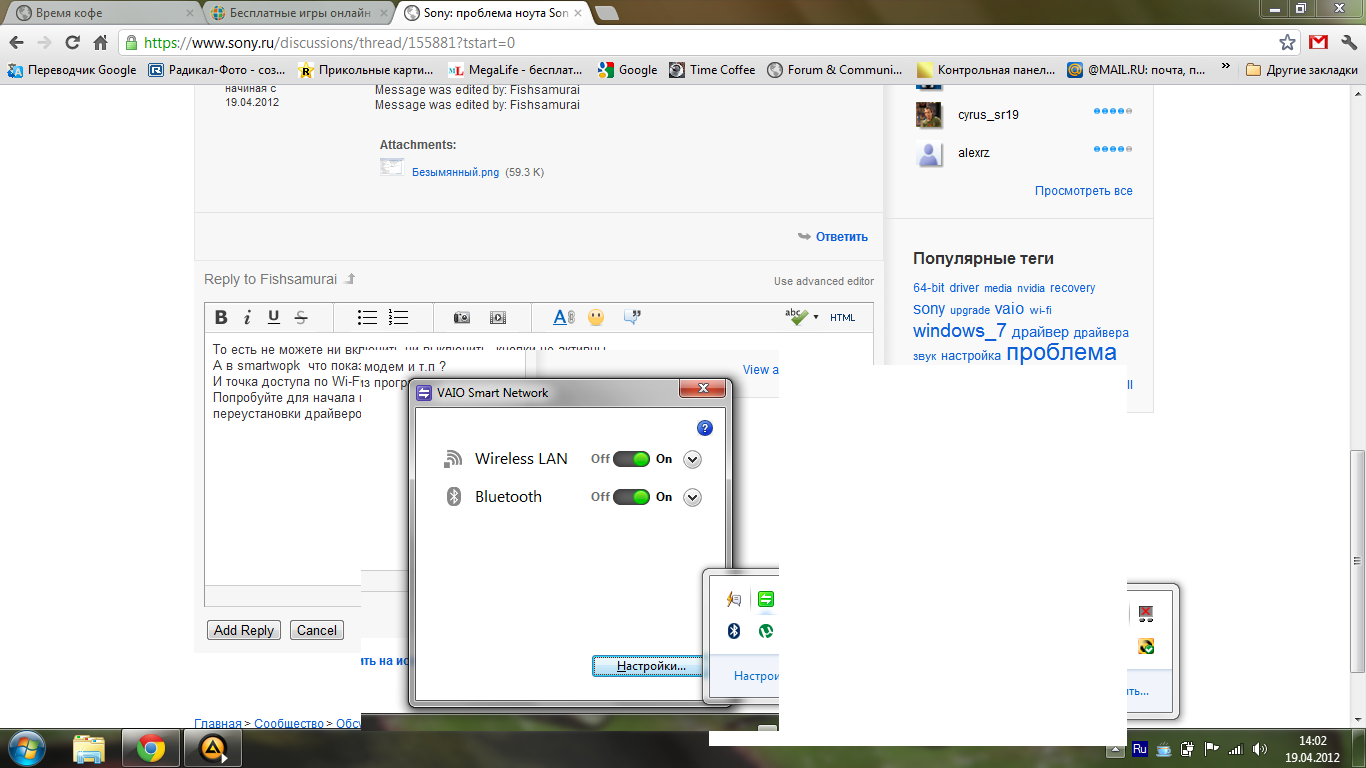The width and height of the screenshot is (1366, 768).
Task: Open the Безымянный.png attachment link
Action: click(x=455, y=172)
